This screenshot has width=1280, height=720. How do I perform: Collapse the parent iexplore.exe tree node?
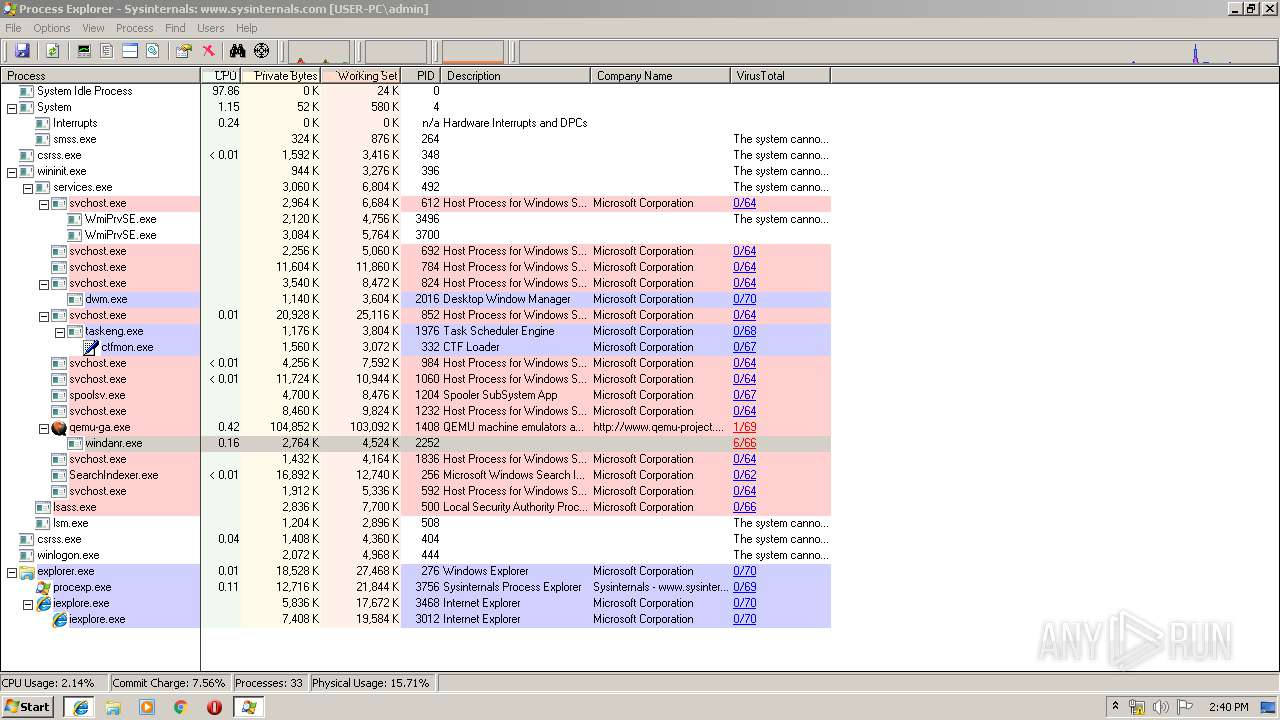pos(28,603)
